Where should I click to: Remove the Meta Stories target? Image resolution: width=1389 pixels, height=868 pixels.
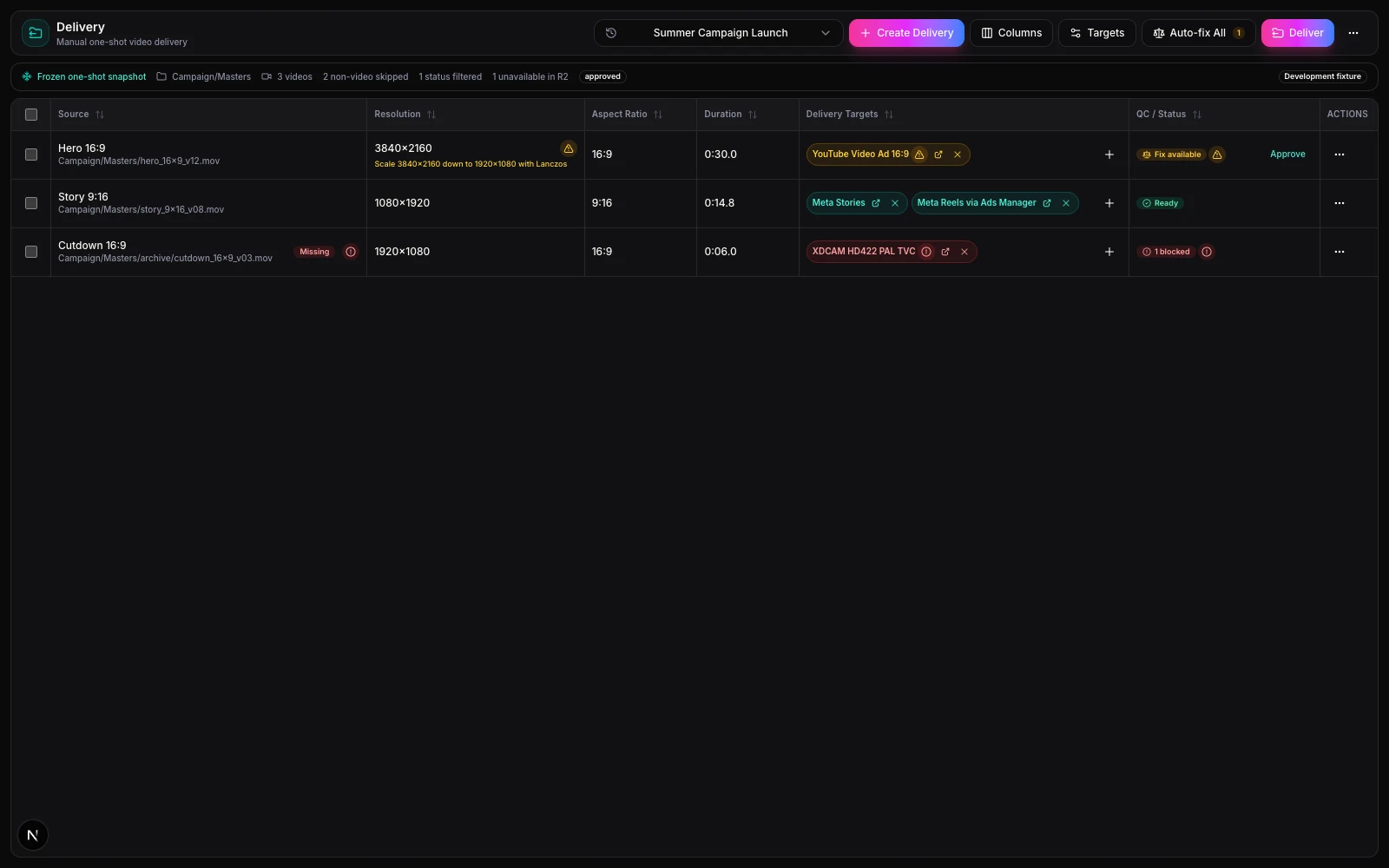[895, 203]
